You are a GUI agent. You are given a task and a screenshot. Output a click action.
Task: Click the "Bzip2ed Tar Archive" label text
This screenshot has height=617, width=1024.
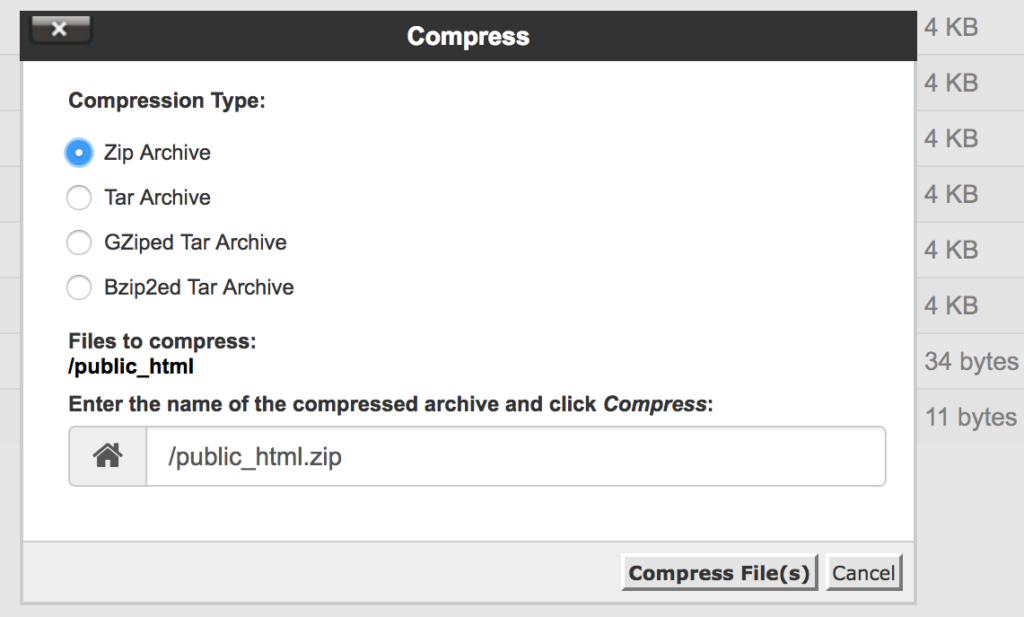[x=199, y=287]
